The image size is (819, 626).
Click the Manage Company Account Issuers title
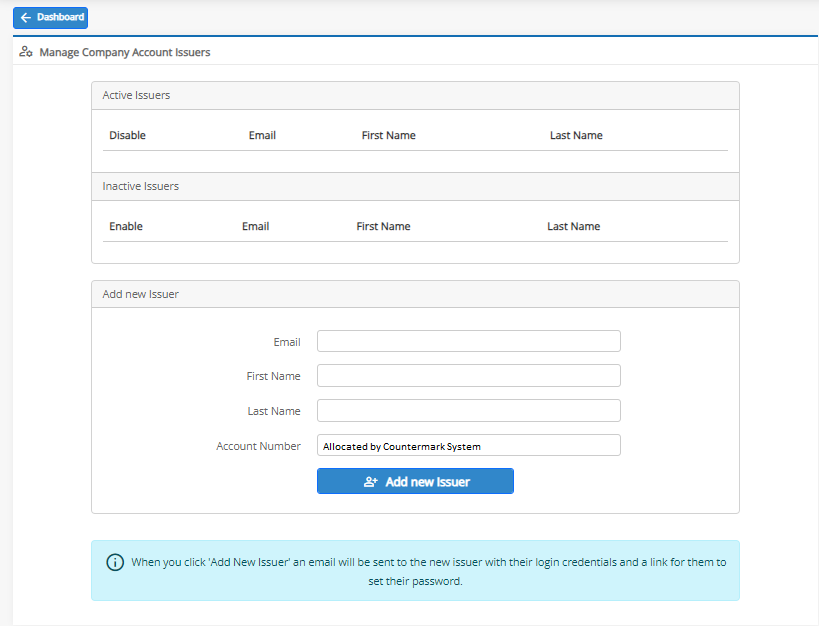point(125,52)
